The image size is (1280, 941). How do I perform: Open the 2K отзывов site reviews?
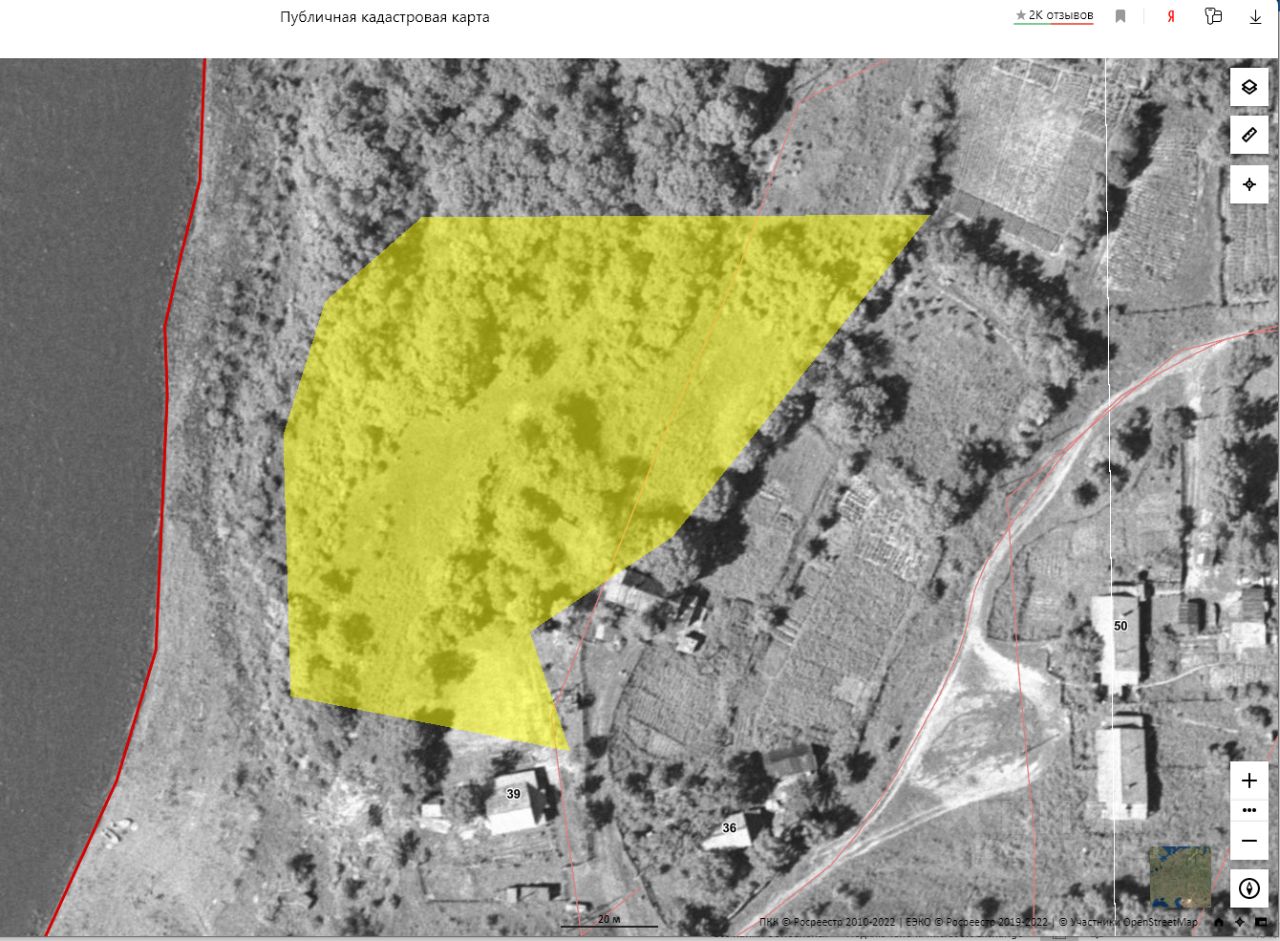pyautogui.click(x=1054, y=16)
